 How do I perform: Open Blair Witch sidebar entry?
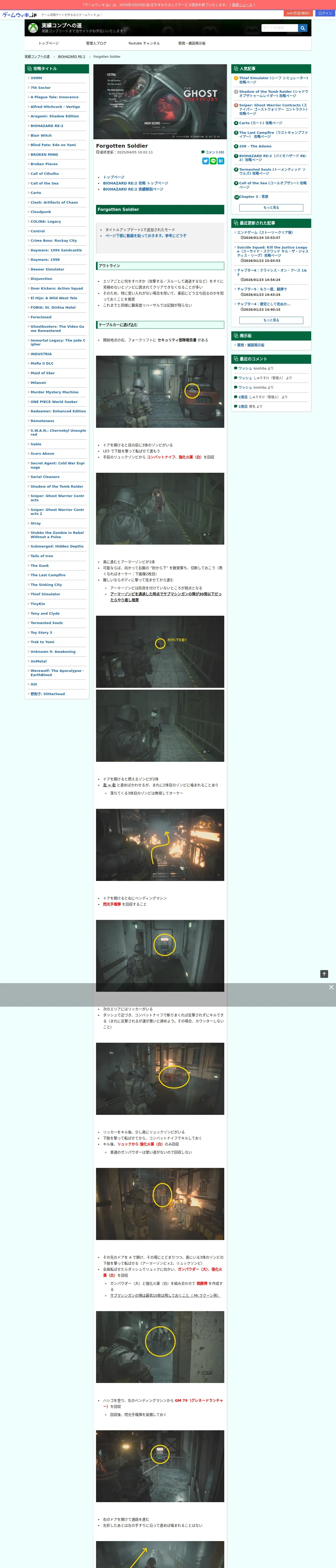coord(41,136)
